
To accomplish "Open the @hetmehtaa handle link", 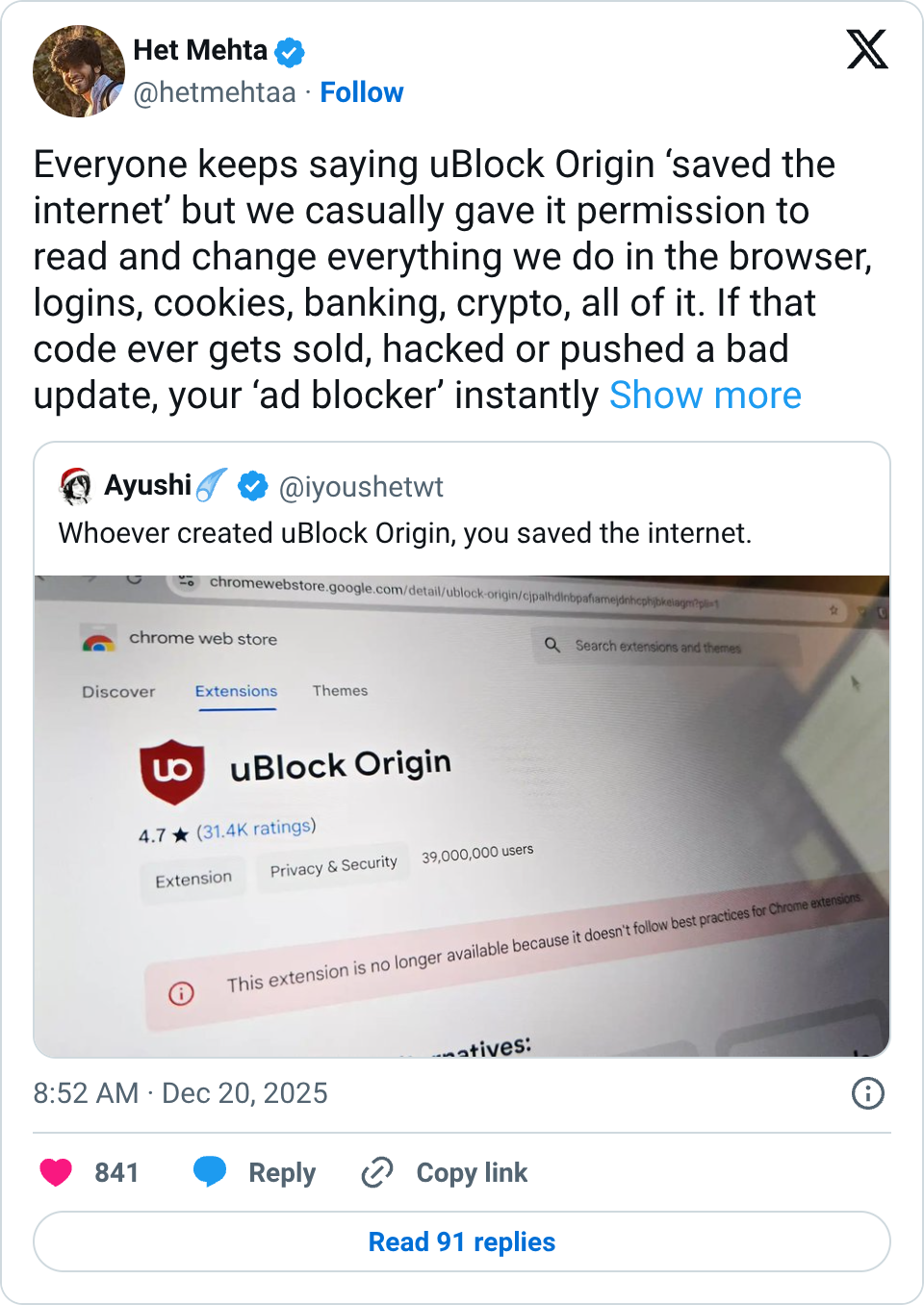I will click(215, 92).
